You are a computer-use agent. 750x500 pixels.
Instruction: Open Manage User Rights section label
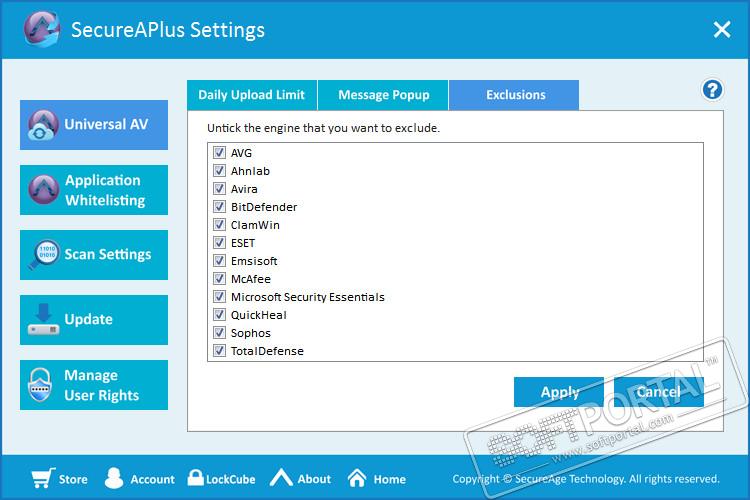tap(101, 385)
